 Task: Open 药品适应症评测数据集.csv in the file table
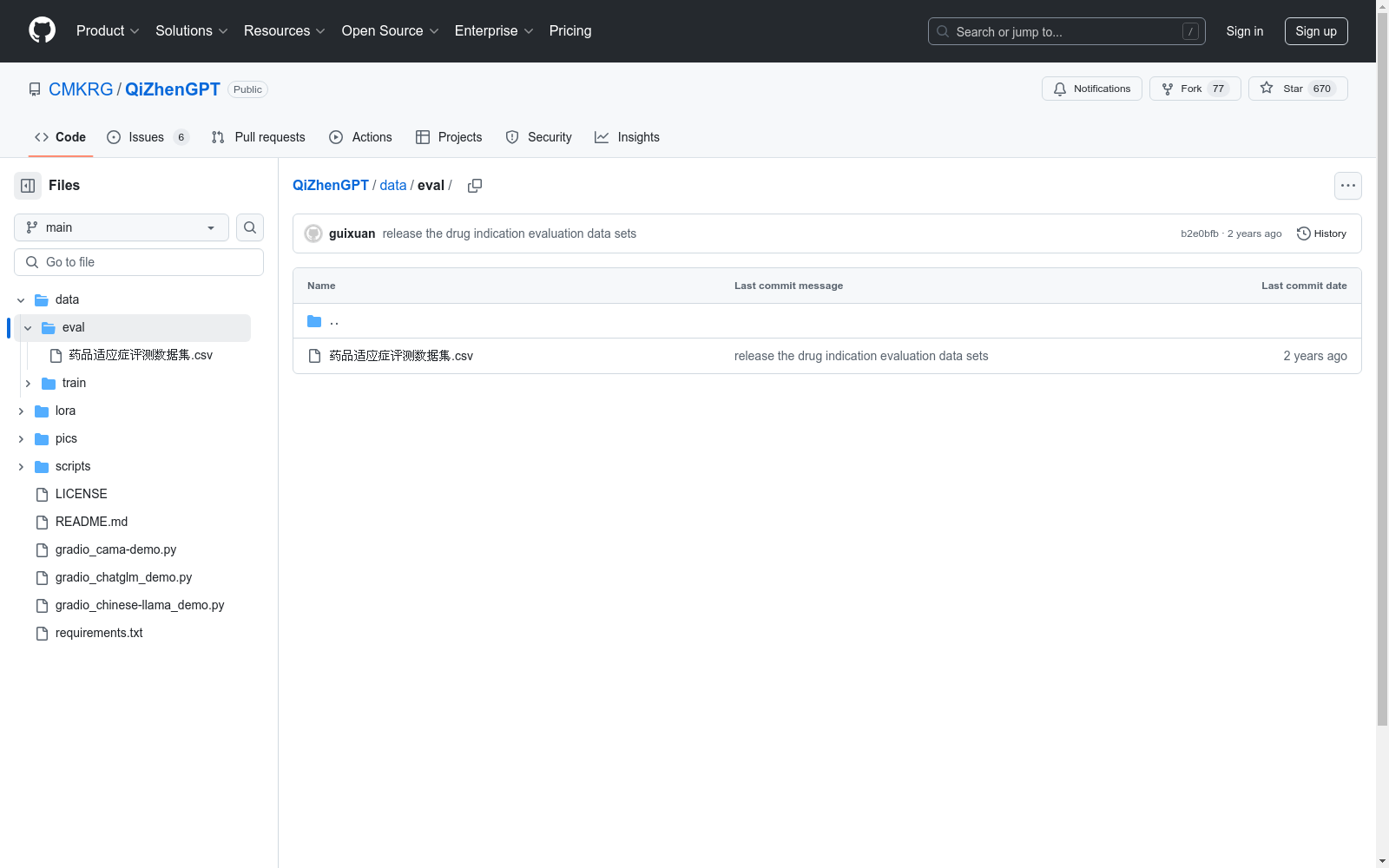click(401, 356)
